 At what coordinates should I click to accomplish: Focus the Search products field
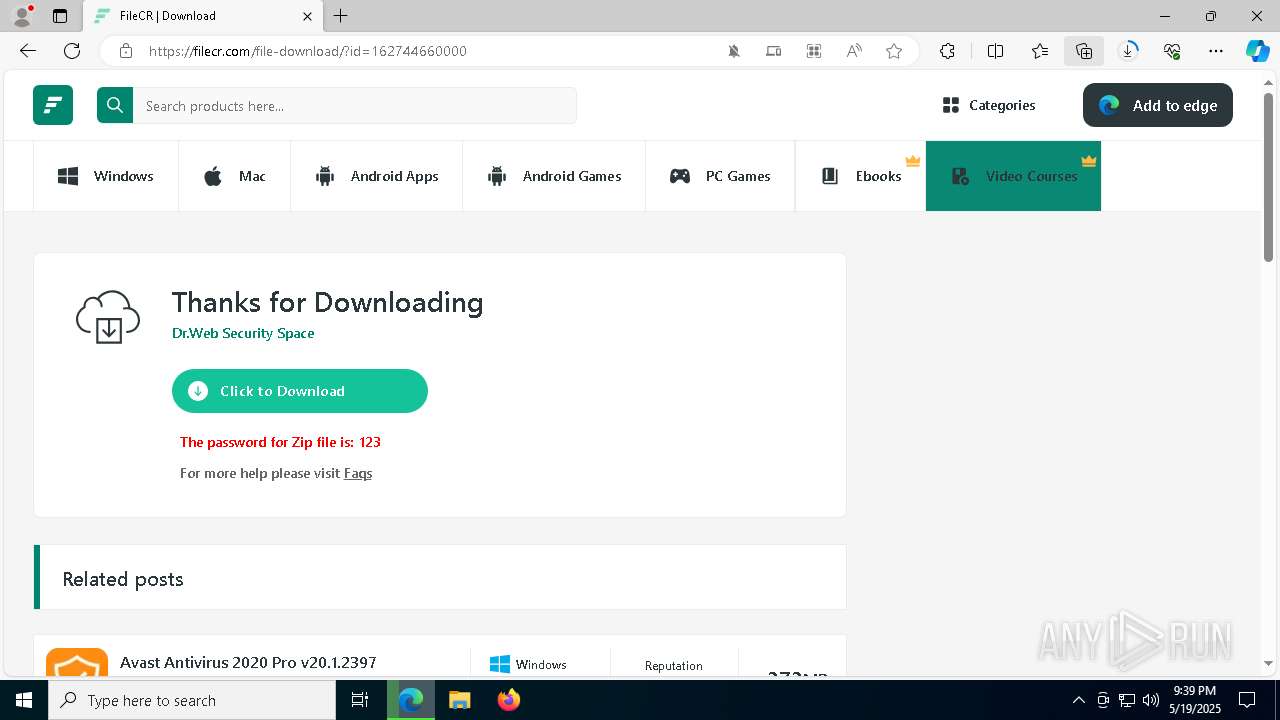[x=355, y=105]
